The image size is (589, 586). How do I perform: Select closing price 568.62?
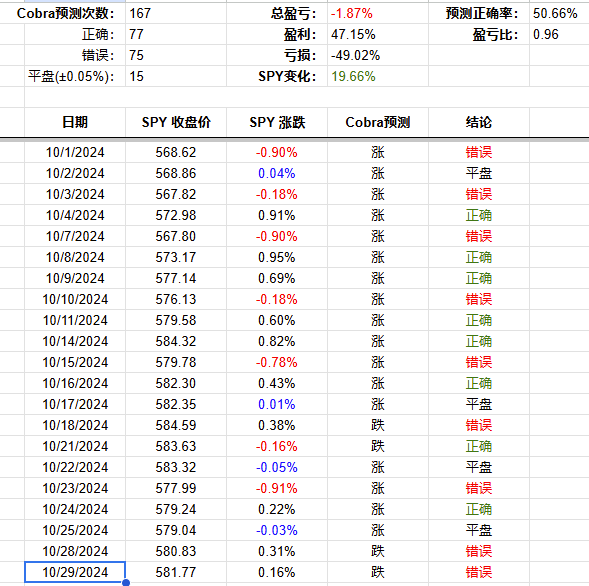176,153
